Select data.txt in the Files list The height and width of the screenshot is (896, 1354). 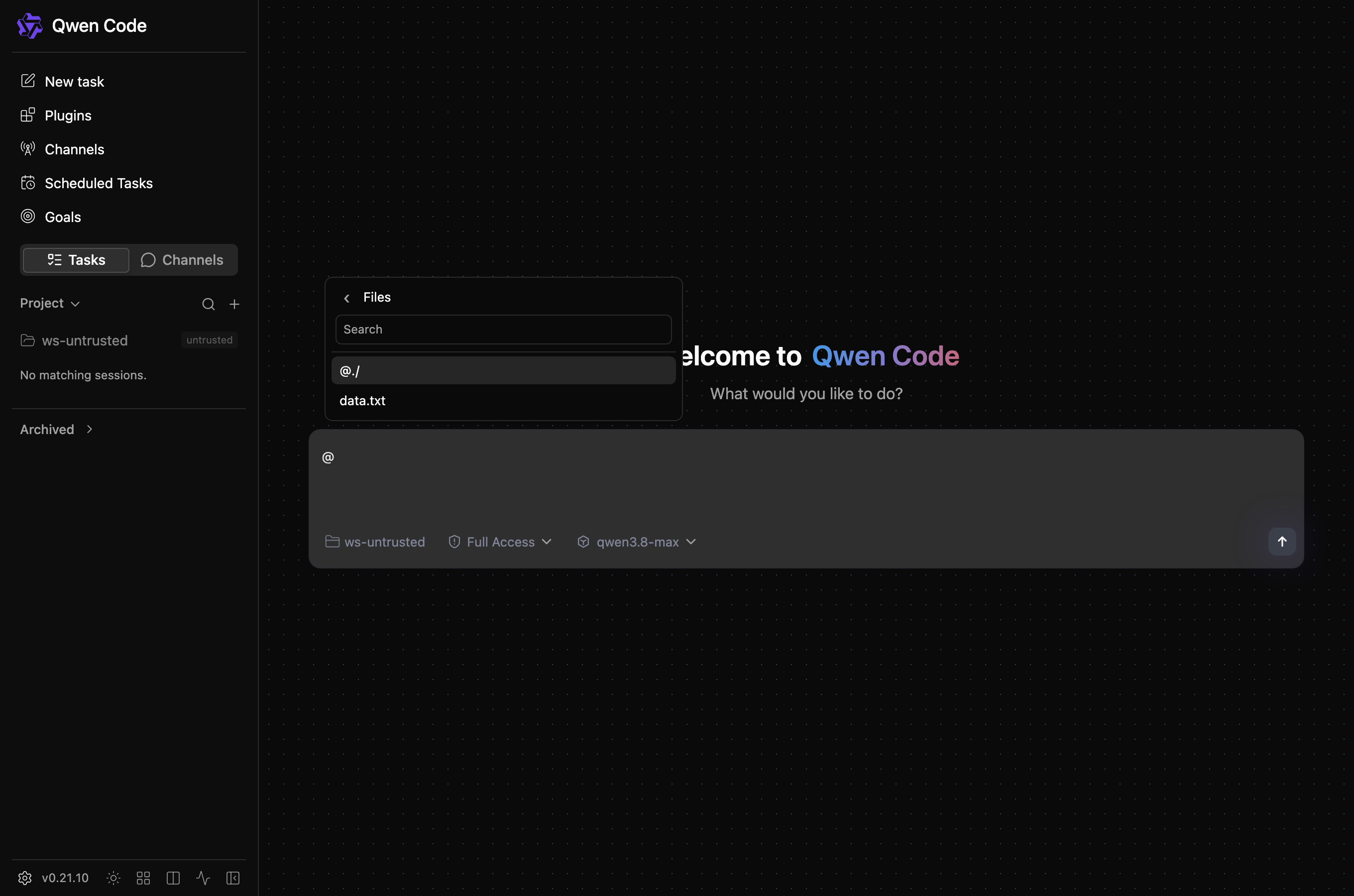pyautogui.click(x=503, y=401)
